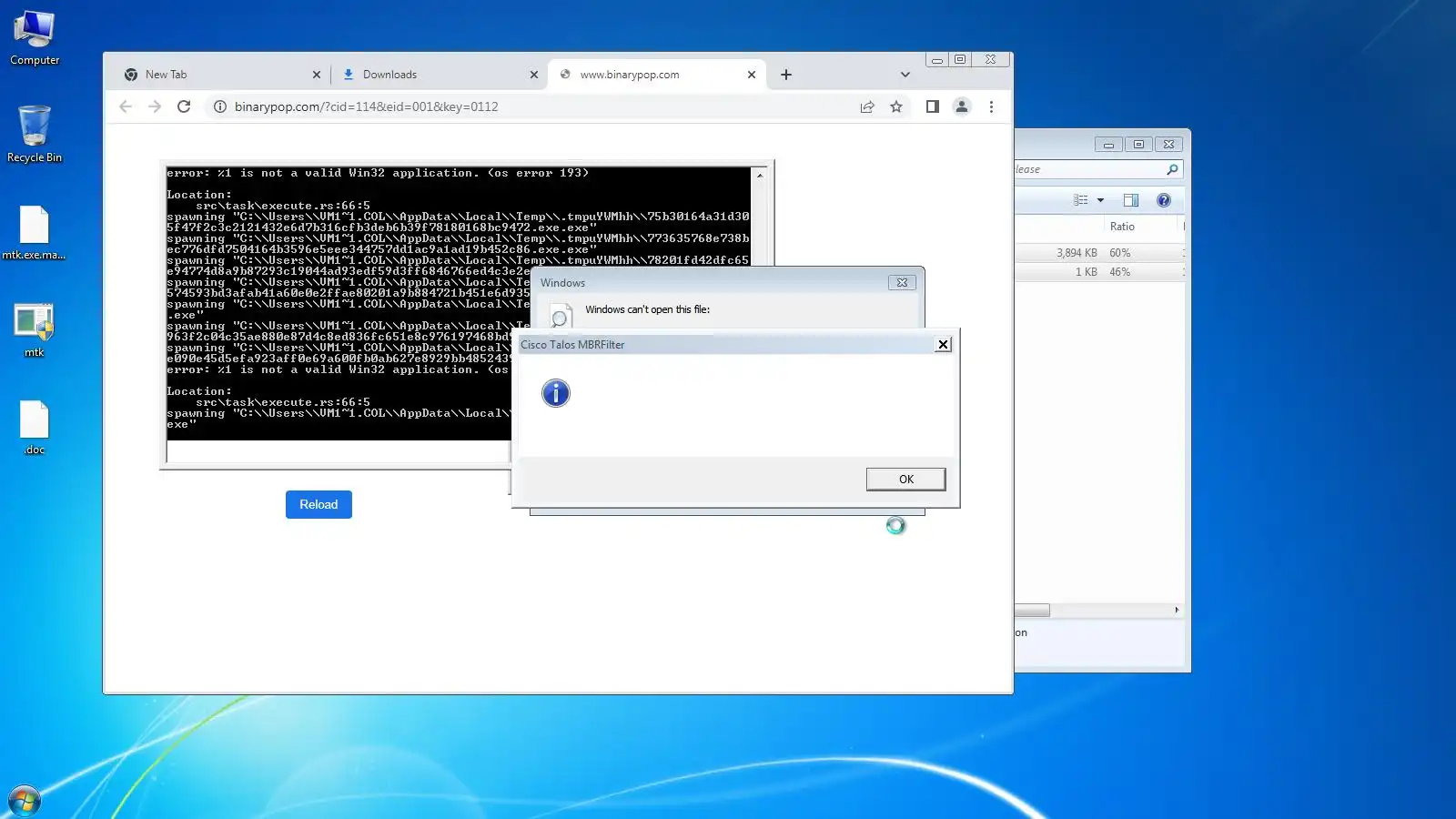Click the blue Reload button
This screenshot has height=819, width=1456.
coord(318,504)
